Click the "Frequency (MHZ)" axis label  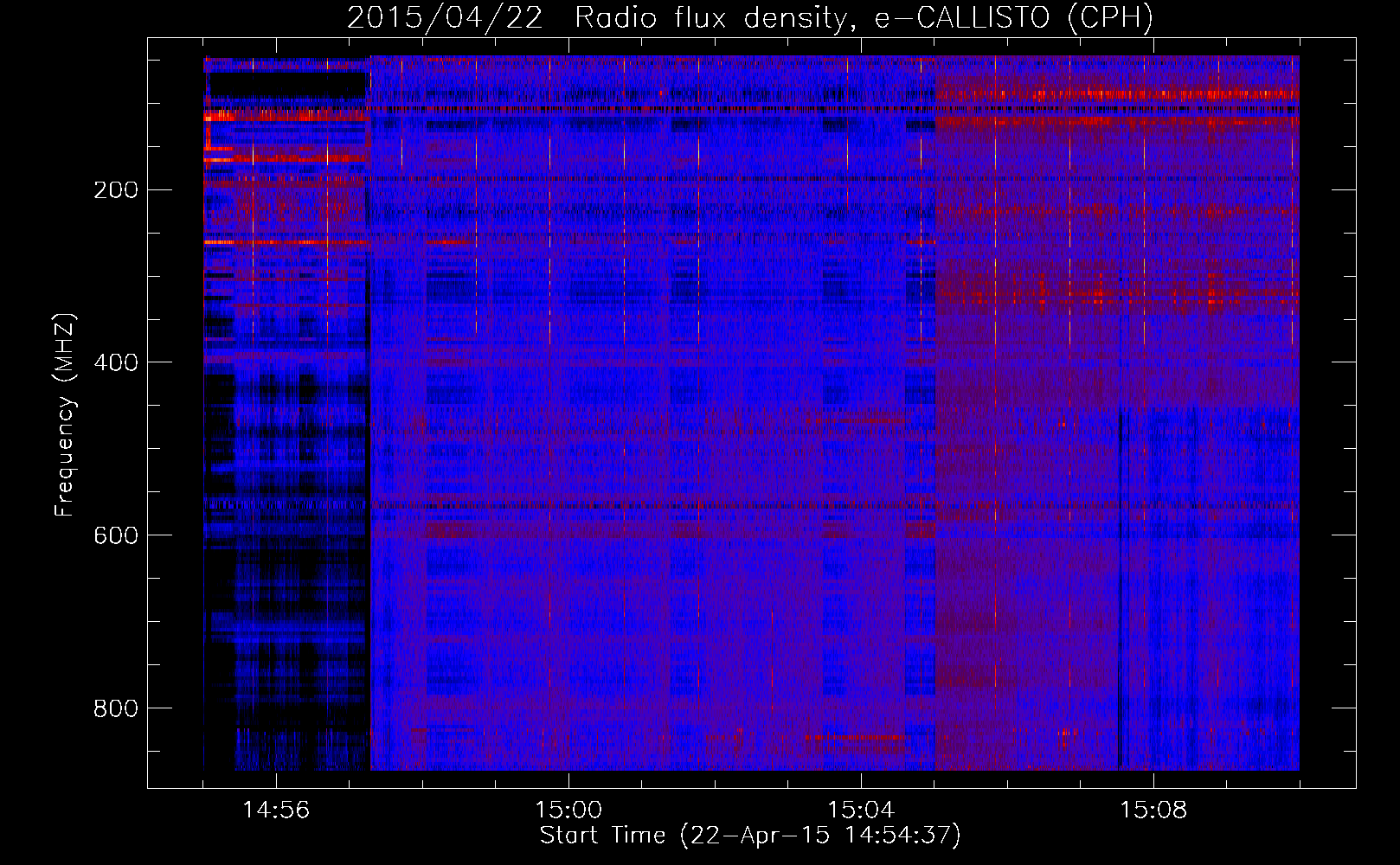pos(65,414)
